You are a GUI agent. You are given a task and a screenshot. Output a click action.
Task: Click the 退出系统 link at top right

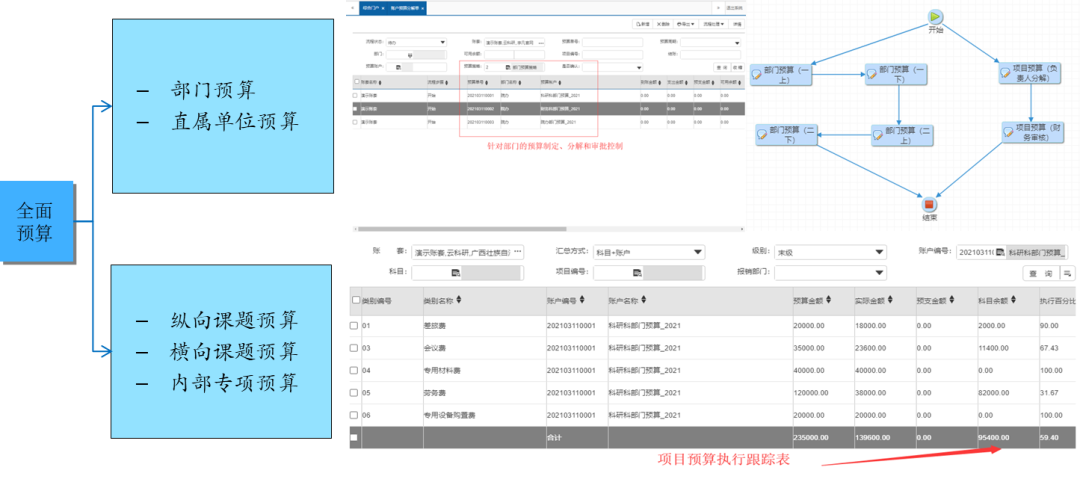click(x=734, y=8)
